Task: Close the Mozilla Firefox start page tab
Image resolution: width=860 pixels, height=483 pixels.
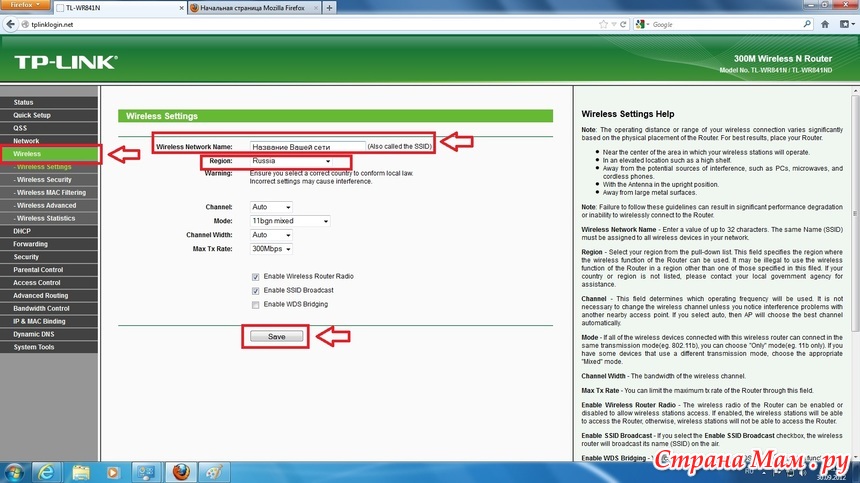Action: click(x=315, y=8)
